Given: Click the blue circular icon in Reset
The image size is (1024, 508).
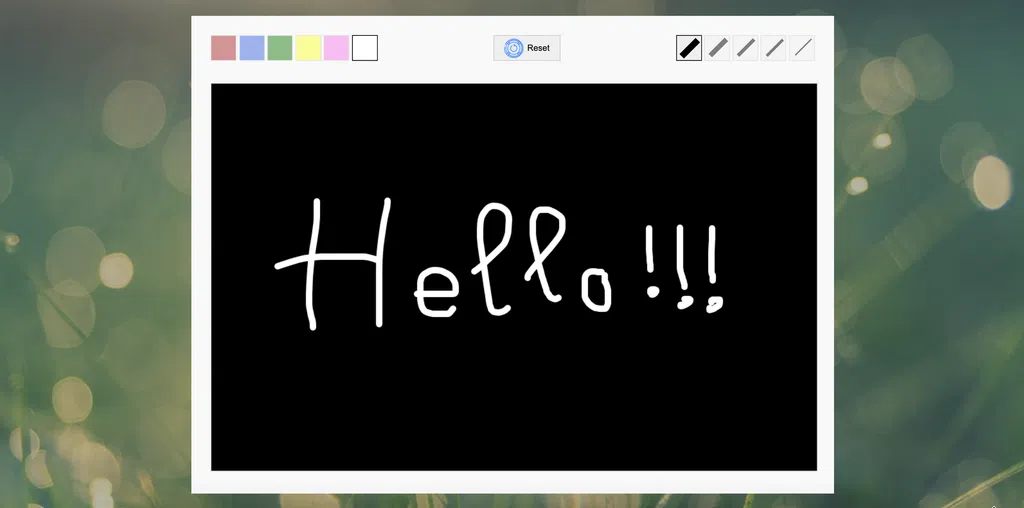Looking at the screenshot, I should [x=514, y=48].
